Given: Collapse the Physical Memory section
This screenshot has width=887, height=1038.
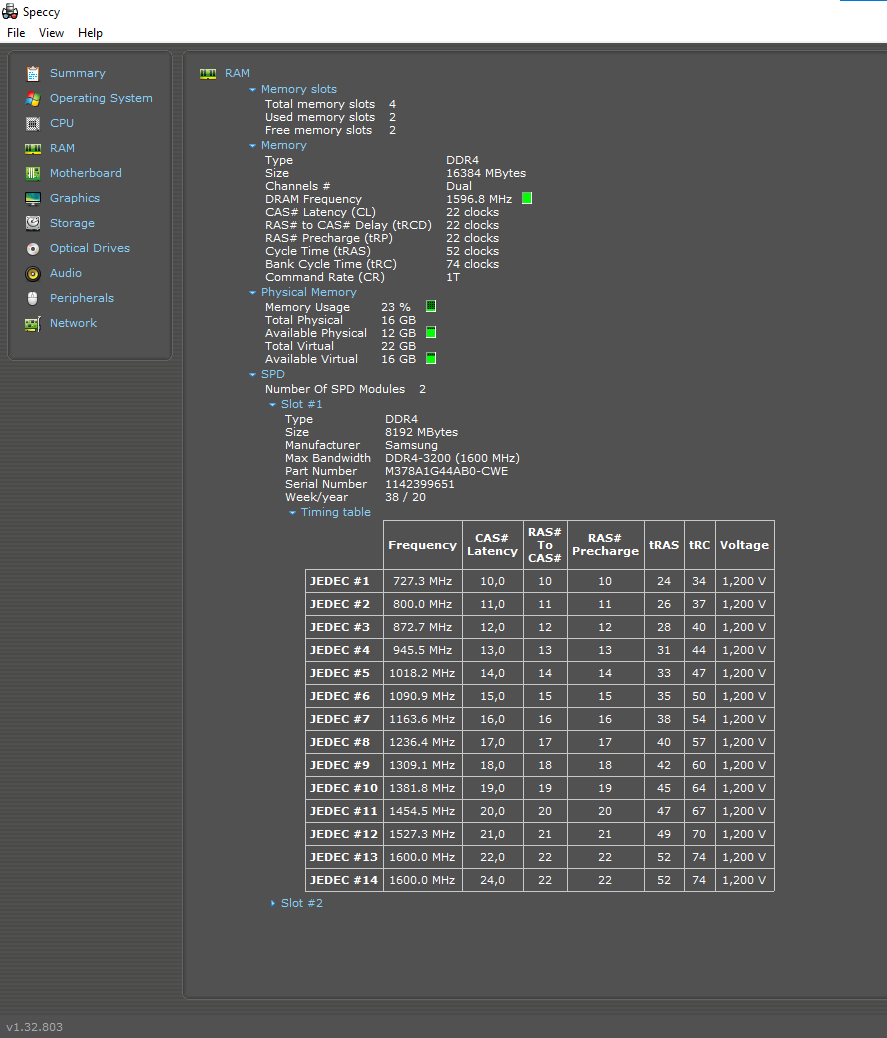Looking at the screenshot, I should click(252, 293).
